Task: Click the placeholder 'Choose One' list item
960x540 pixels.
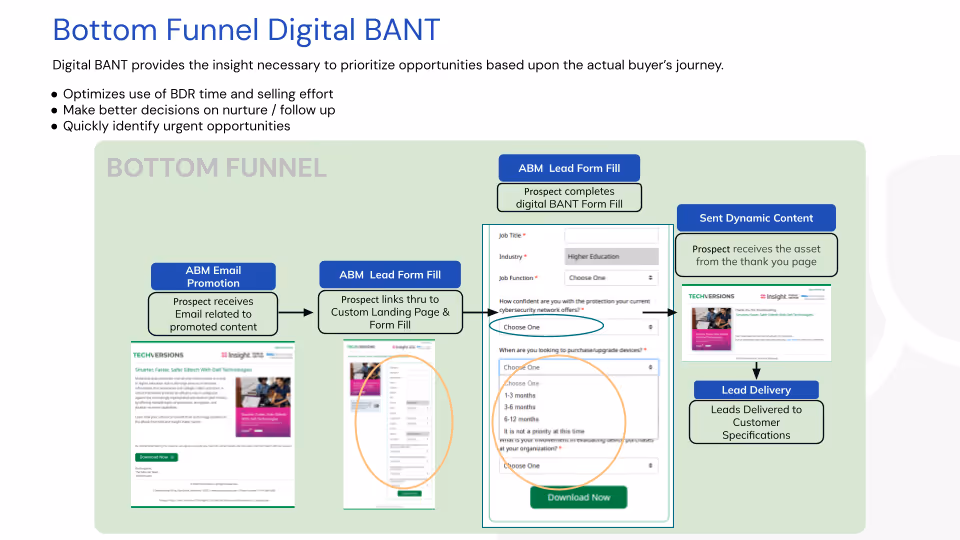Action: 522,383
